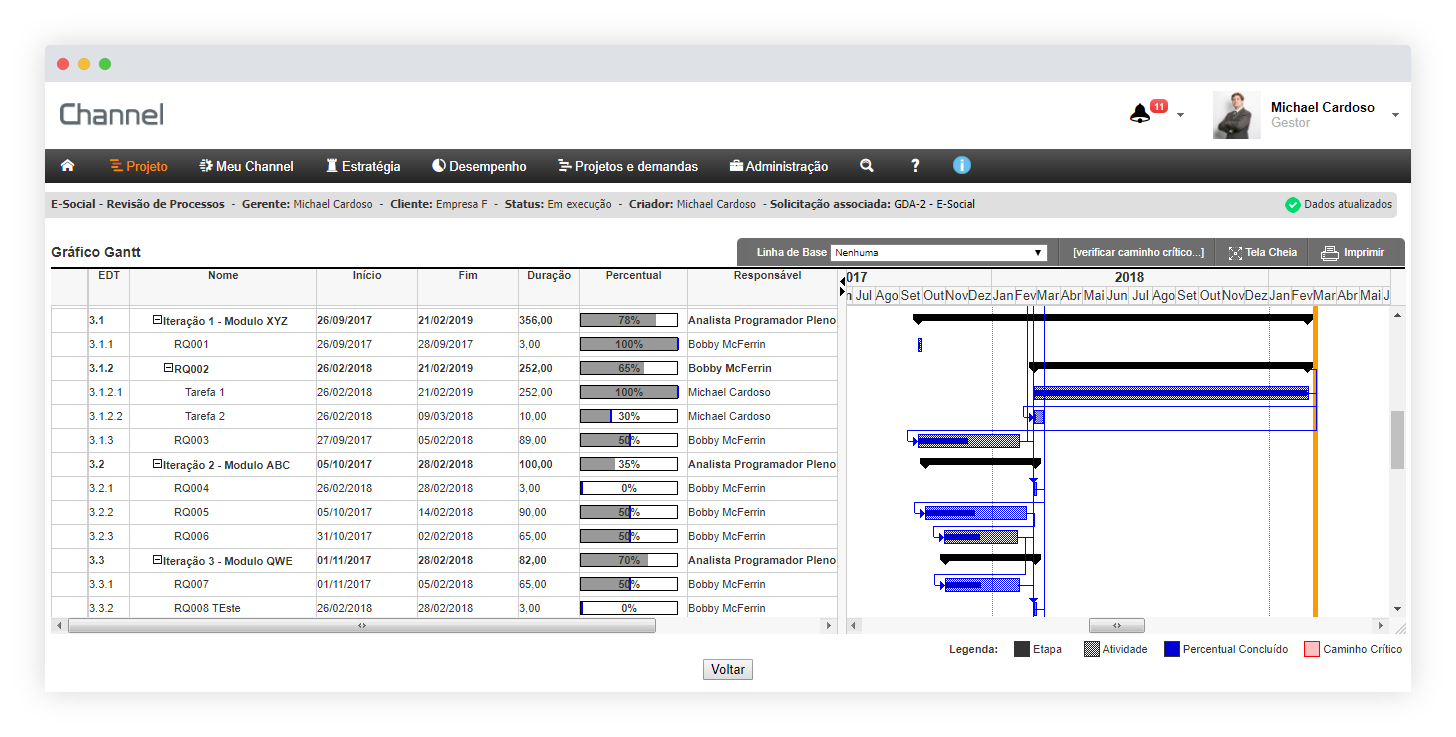Click the Tarefa 2 30% progress bar
Viewport: 1456px width, 737px height.
(x=628, y=417)
